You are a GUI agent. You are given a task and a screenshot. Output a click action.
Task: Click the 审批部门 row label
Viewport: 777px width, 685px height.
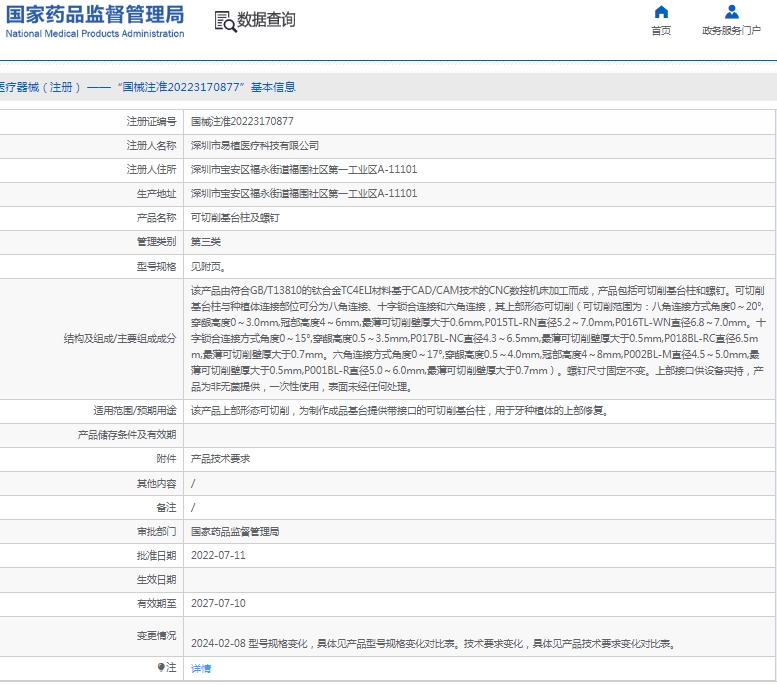pos(156,532)
